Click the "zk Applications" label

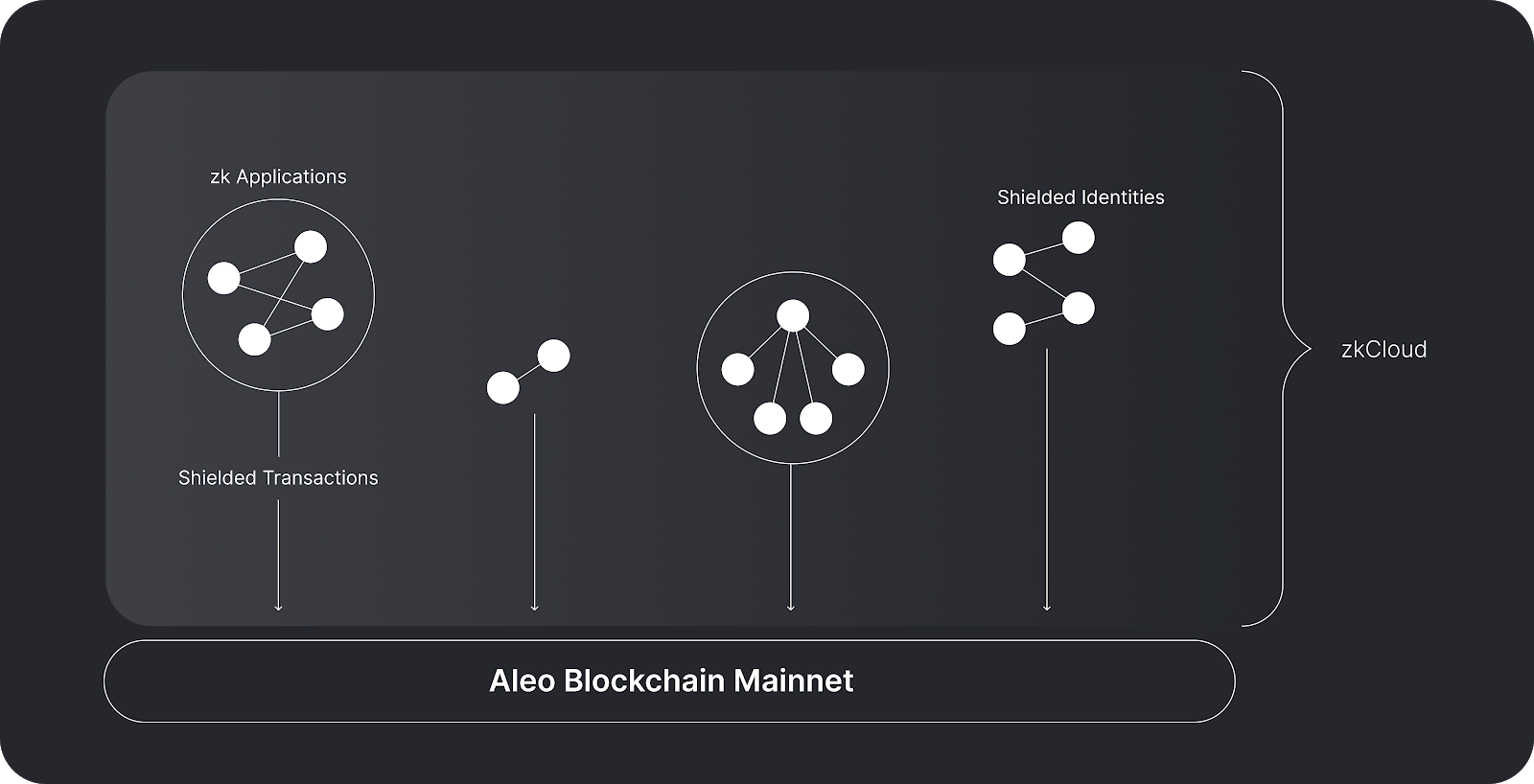coord(278,176)
